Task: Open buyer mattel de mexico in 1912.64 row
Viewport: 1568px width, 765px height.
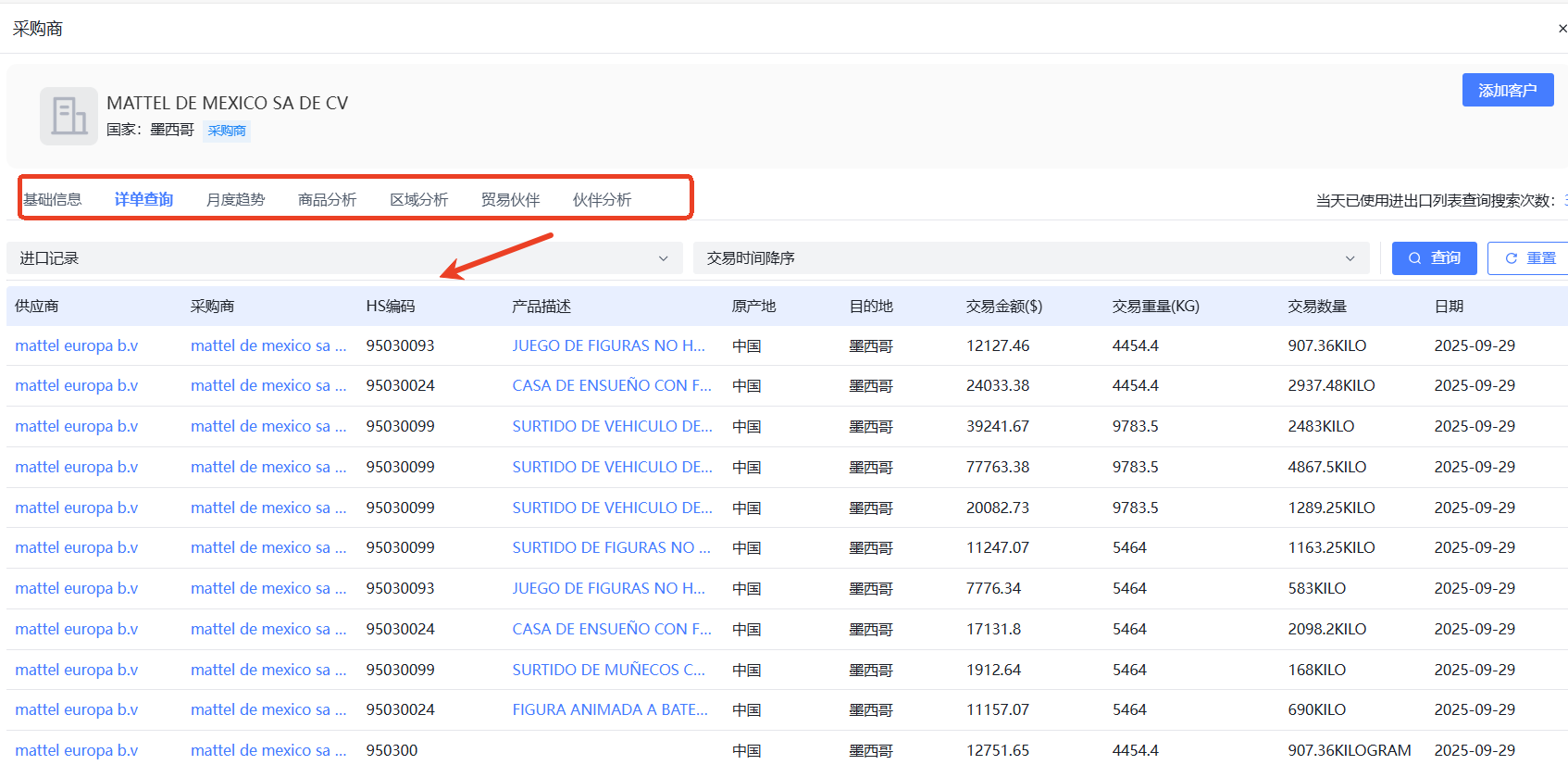Action: (x=268, y=670)
